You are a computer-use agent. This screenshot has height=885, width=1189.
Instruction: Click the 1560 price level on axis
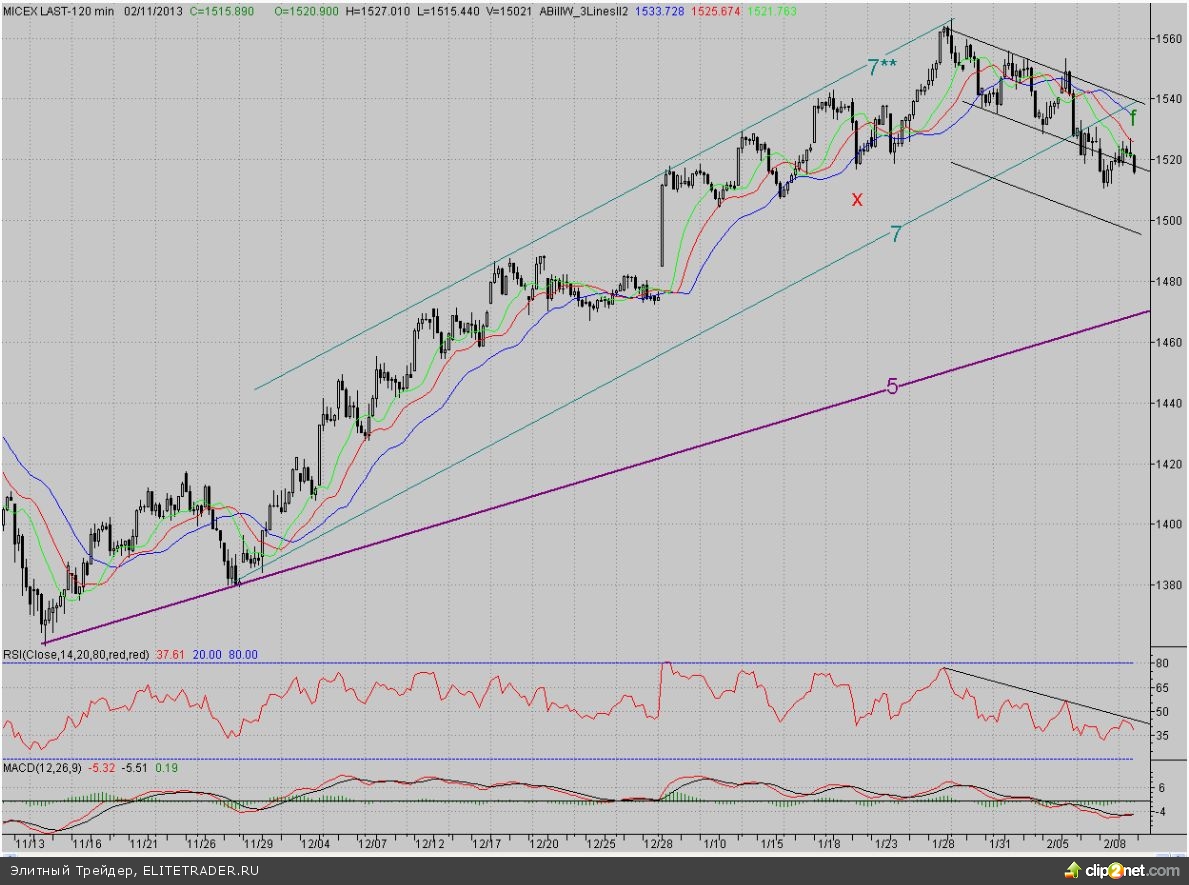tap(1168, 38)
